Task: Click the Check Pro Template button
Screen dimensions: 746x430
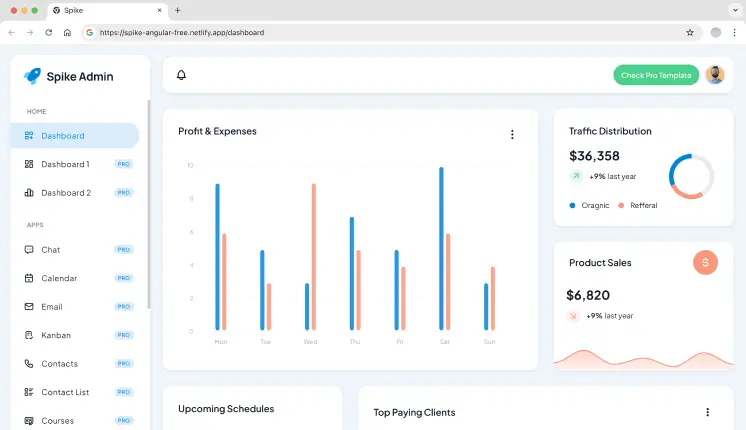Action: (656, 75)
